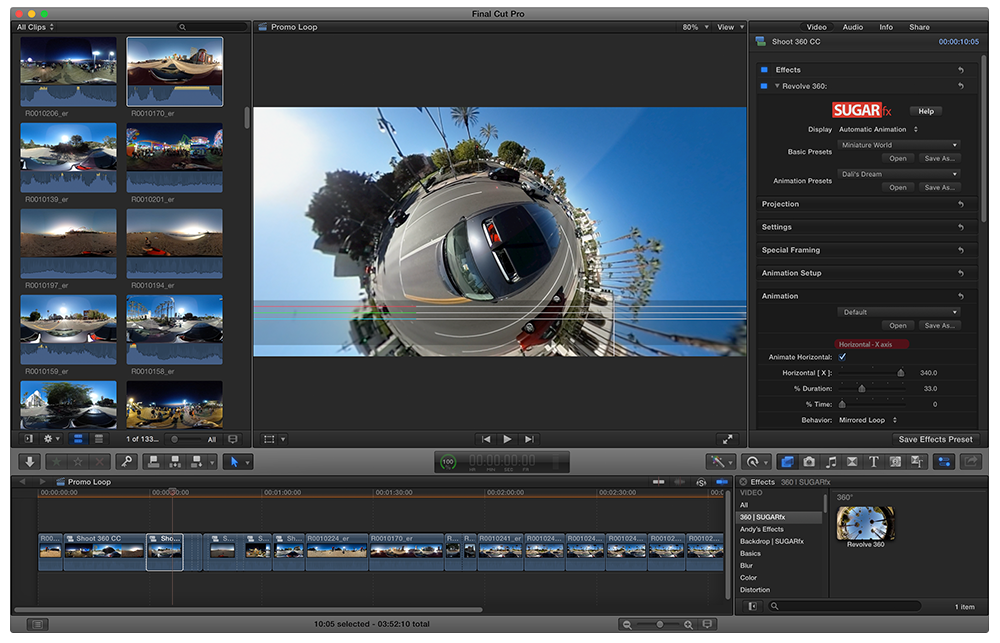The width and height of the screenshot is (1000, 643).
Task: Go to next edit in viewer
Action: 529,439
